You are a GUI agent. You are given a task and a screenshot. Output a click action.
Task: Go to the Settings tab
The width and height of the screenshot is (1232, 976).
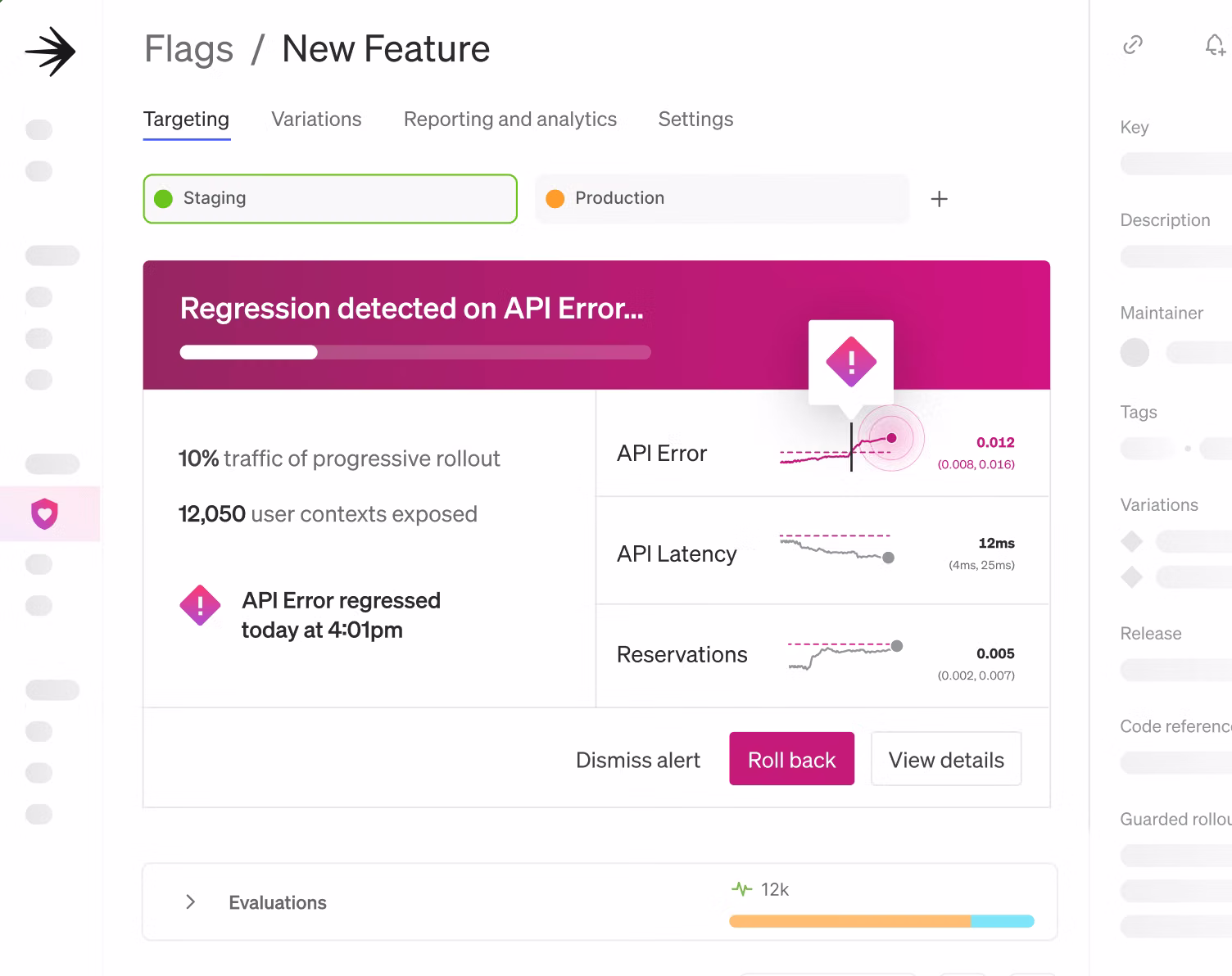[x=695, y=120]
